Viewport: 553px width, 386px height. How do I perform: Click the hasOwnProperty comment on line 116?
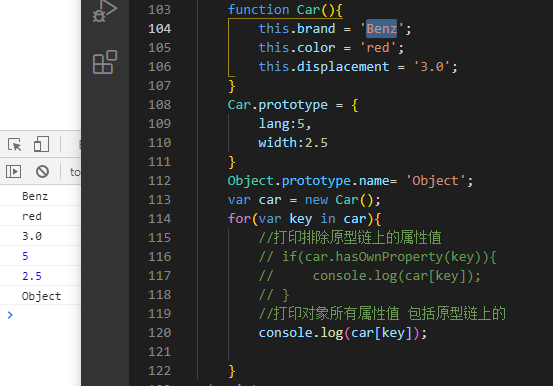click(378, 257)
